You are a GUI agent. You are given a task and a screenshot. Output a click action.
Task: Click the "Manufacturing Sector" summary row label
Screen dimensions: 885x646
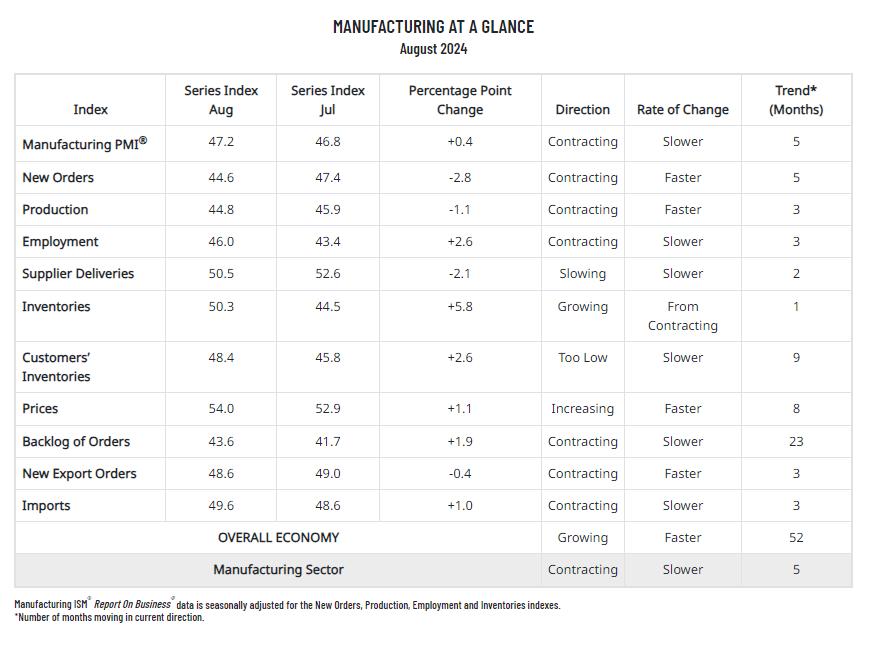tap(278, 570)
